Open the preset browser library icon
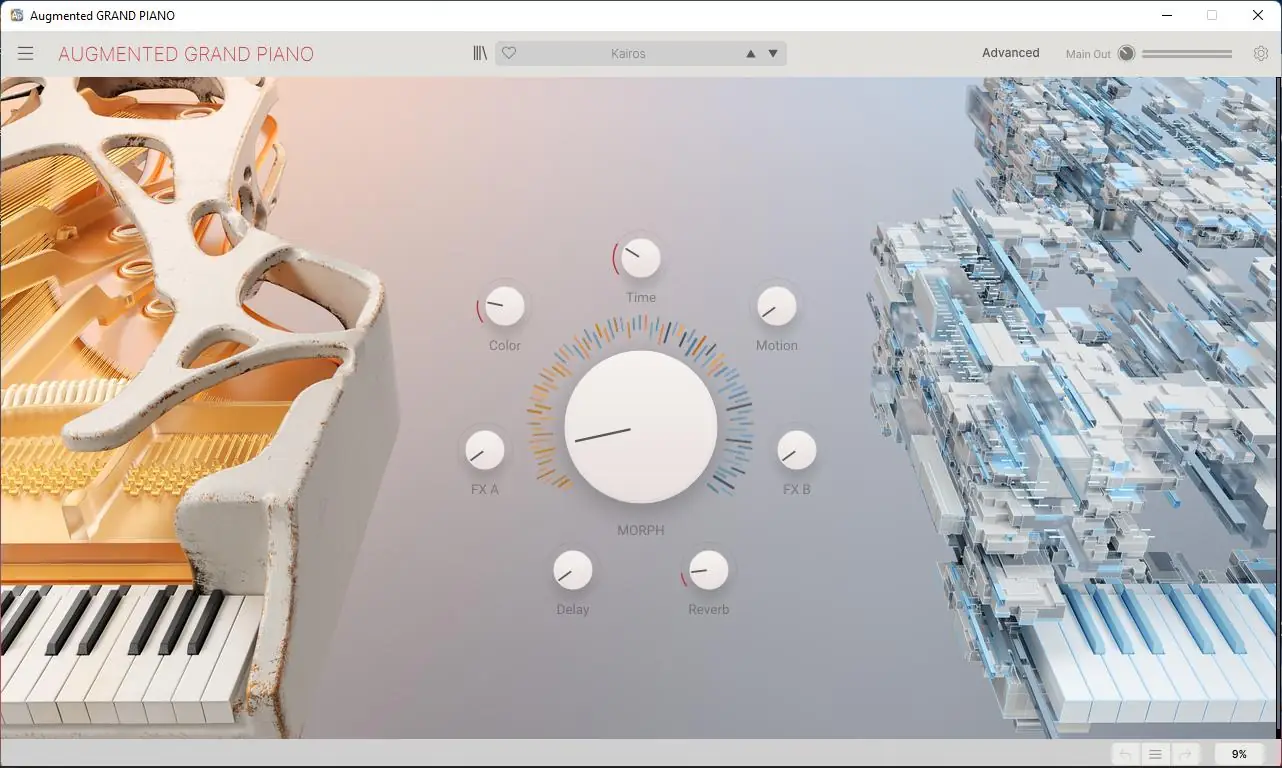This screenshot has width=1282, height=768. pos(481,53)
